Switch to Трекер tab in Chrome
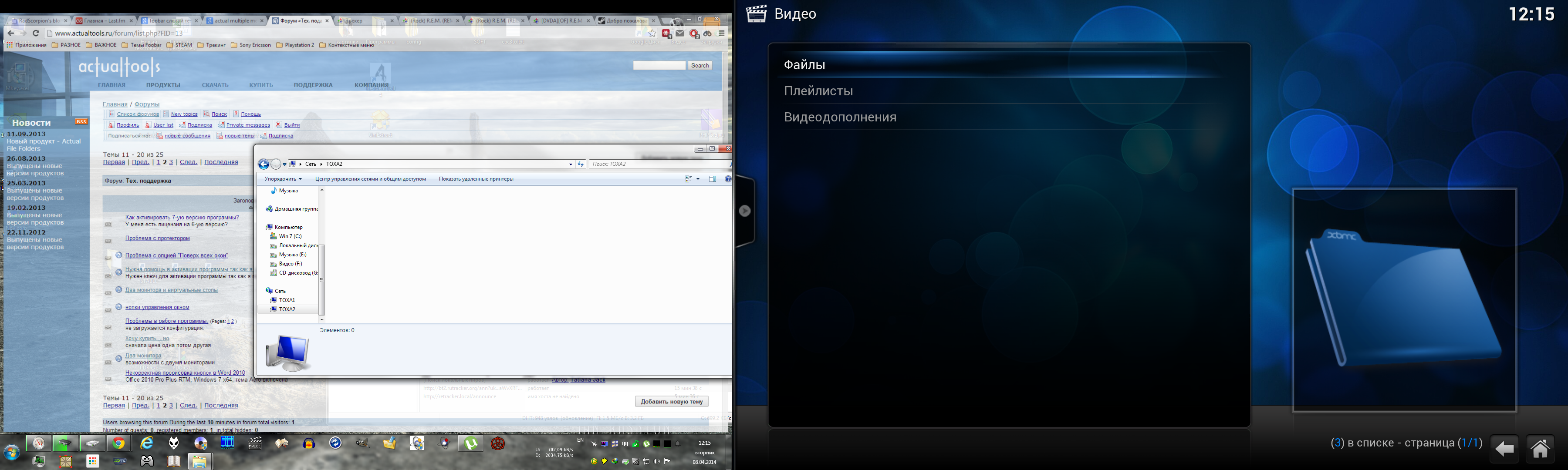The image size is (1568, 470). tap(364, 21)
